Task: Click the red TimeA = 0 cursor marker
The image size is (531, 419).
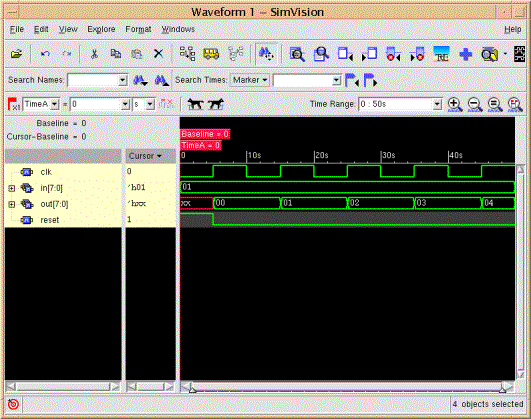Action: point(201,146)
